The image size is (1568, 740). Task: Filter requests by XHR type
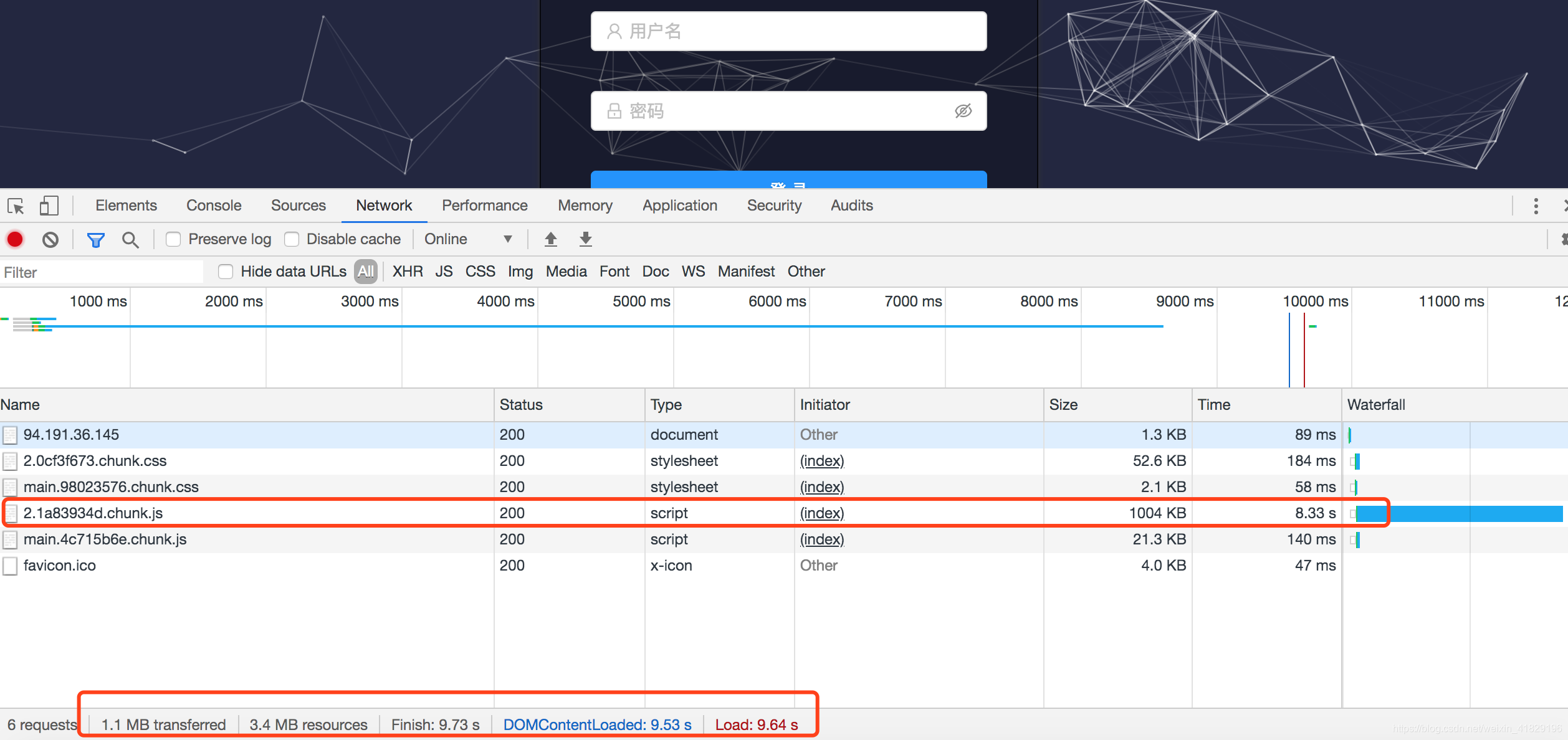(408, 272)
